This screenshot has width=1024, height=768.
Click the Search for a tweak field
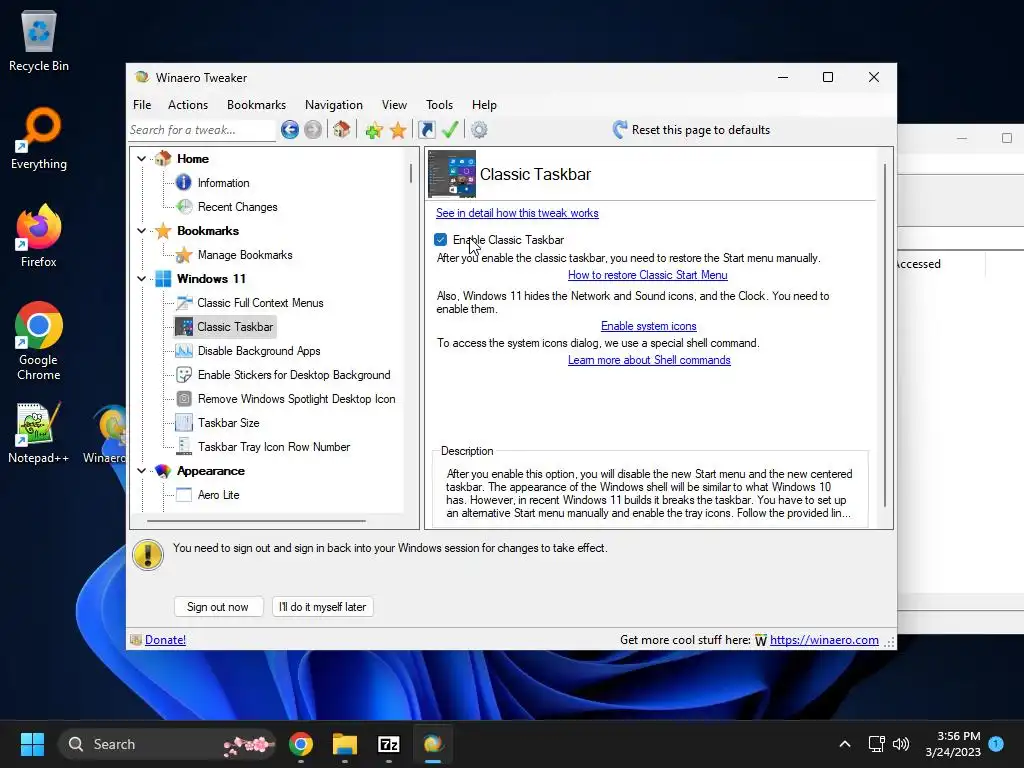[202, 130]
